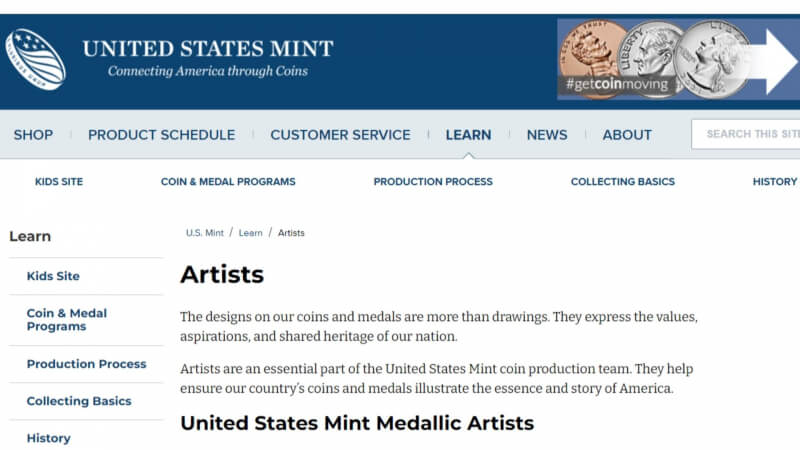Select the Learn tab in navigation bar
The image size is (800, 450).
click(468, 135)
